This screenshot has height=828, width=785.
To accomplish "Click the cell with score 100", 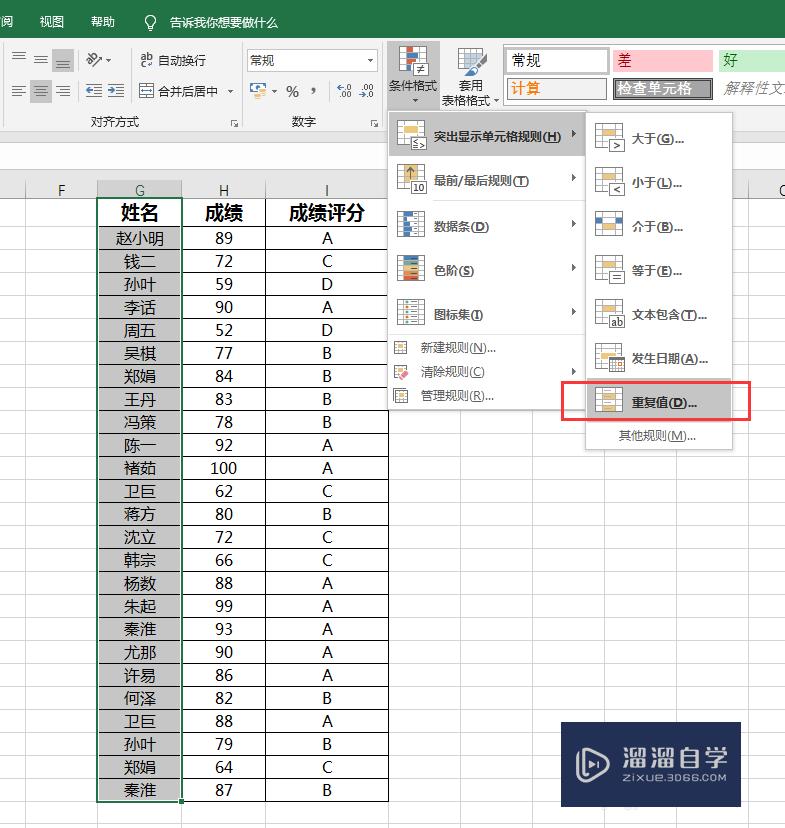I will tap(224, 468).
